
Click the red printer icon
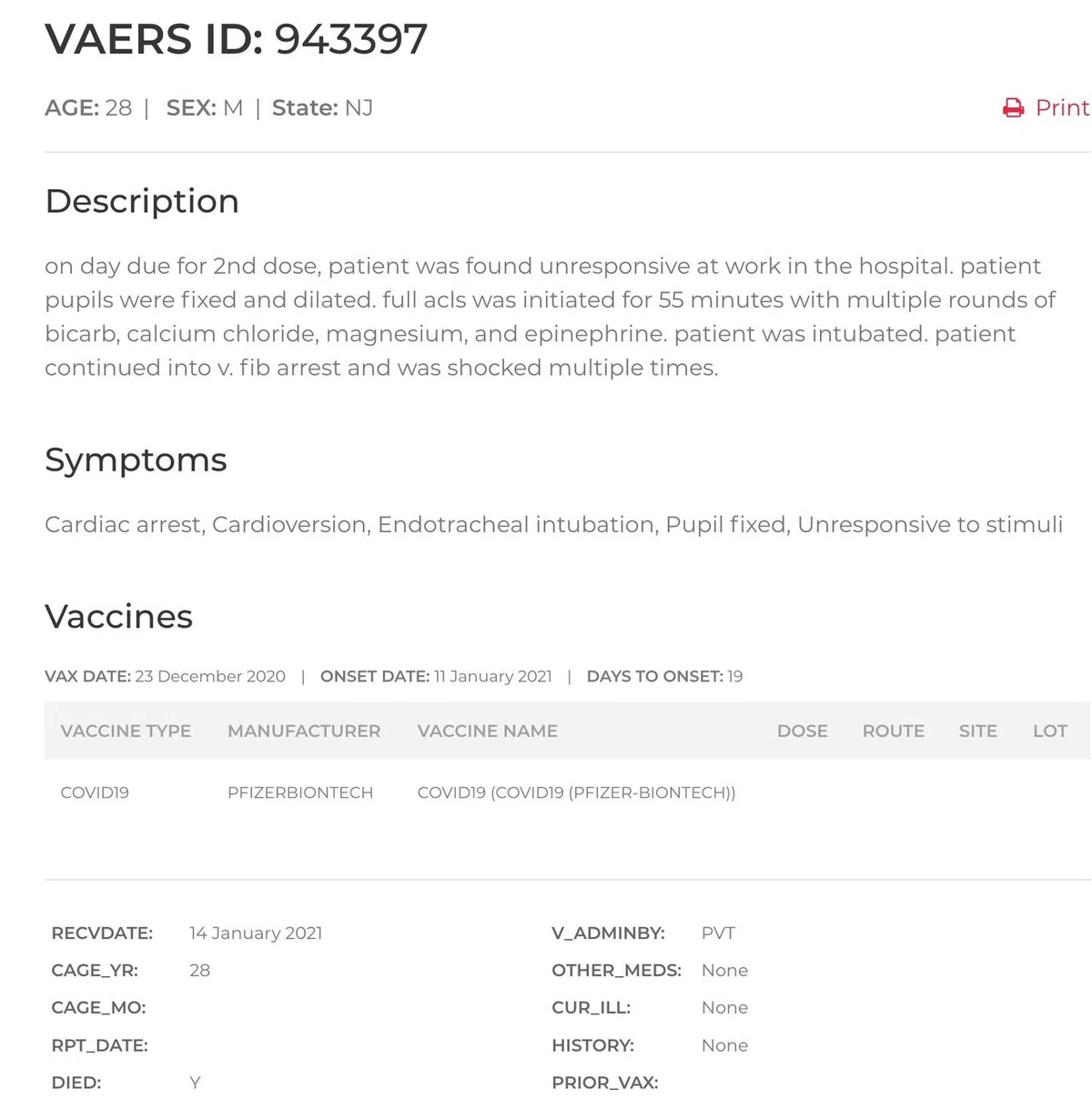[1013, 108]
